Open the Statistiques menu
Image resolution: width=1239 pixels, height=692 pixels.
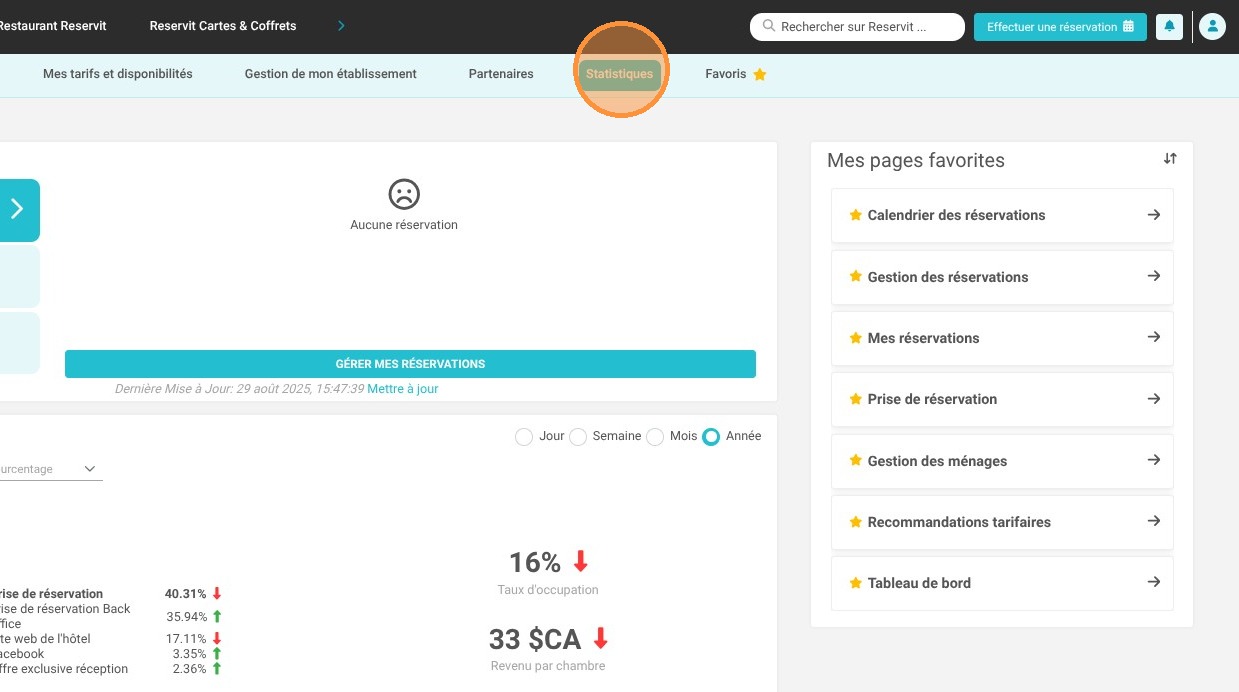click(x=620, y=74)
